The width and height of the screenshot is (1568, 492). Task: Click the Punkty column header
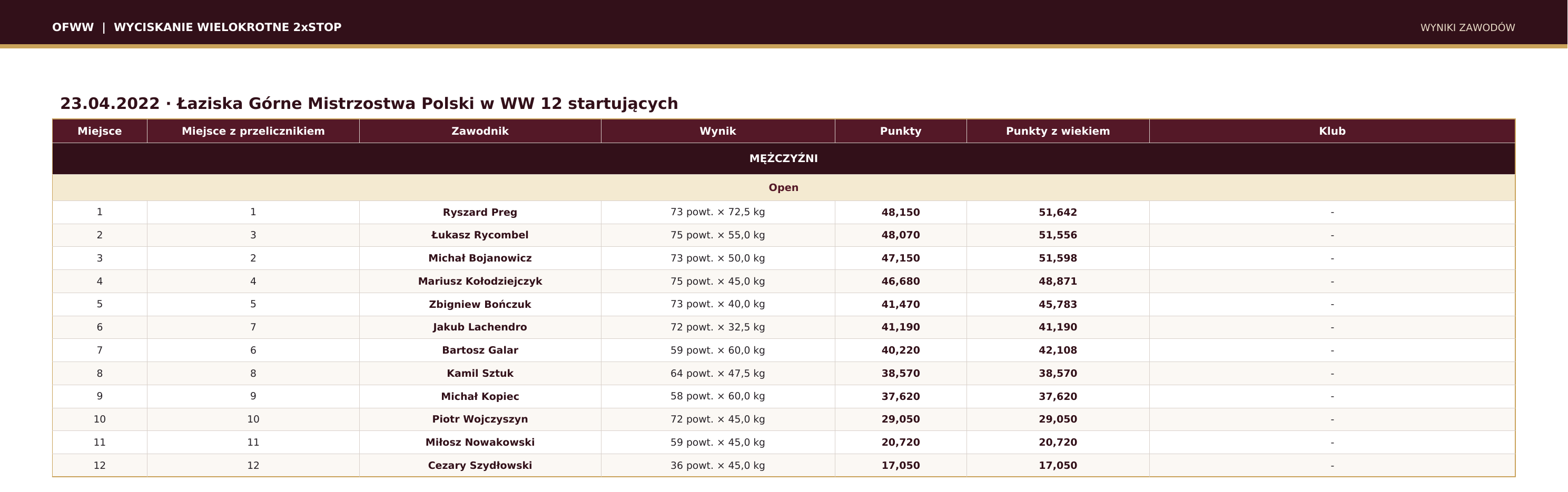pos(901,132)
